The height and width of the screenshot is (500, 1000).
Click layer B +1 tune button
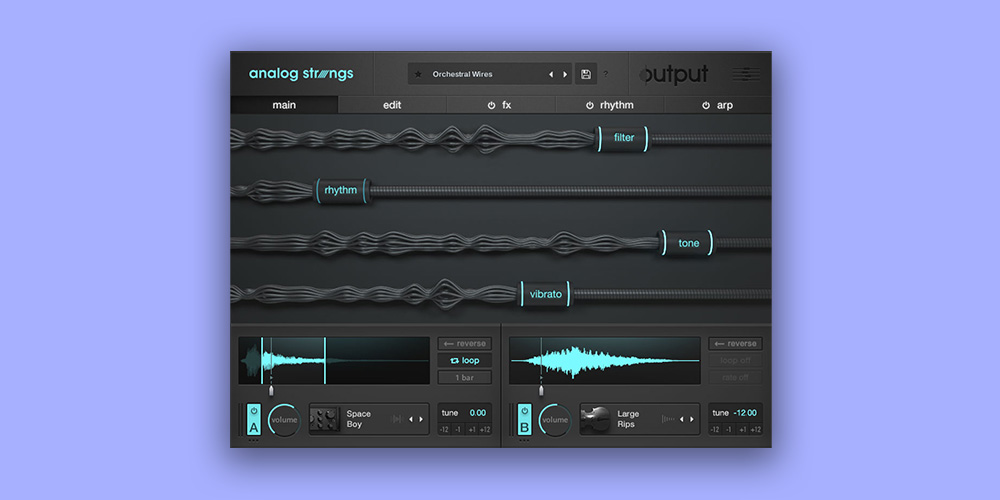point(742,430)
